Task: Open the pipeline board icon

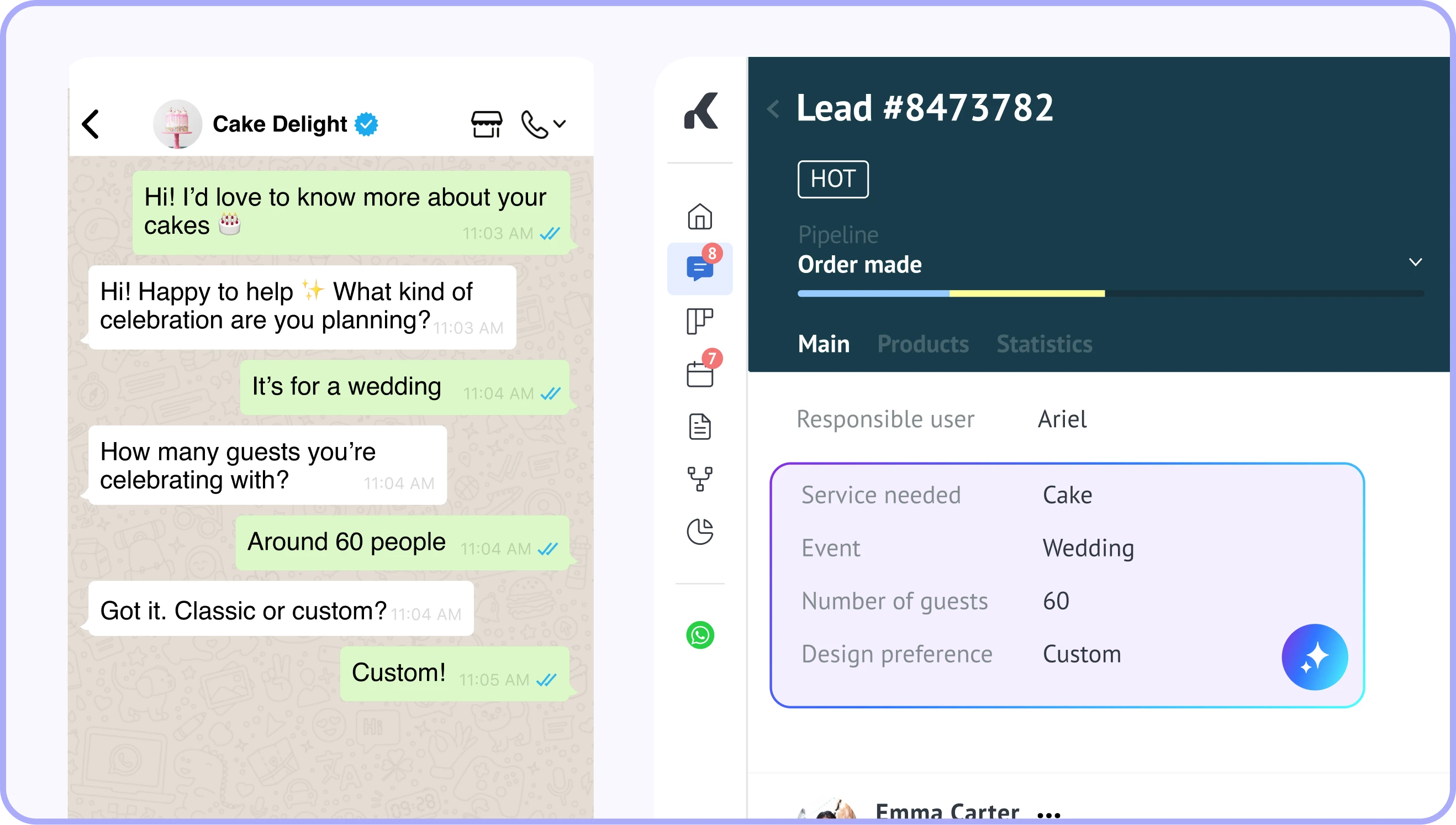Action: (700, 321)
